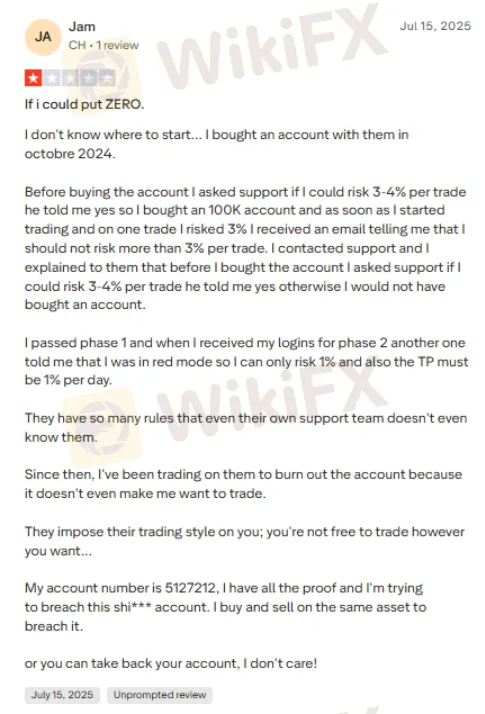Click the paragraph starting Before buying the account
Viewport: 485px width, 714px height.
tap(245, 248)
